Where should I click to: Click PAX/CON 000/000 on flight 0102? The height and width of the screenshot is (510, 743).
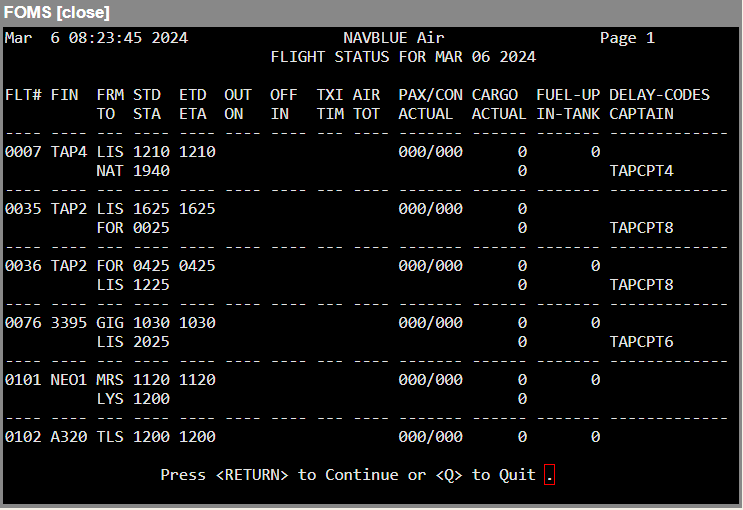tap(430, 437)
